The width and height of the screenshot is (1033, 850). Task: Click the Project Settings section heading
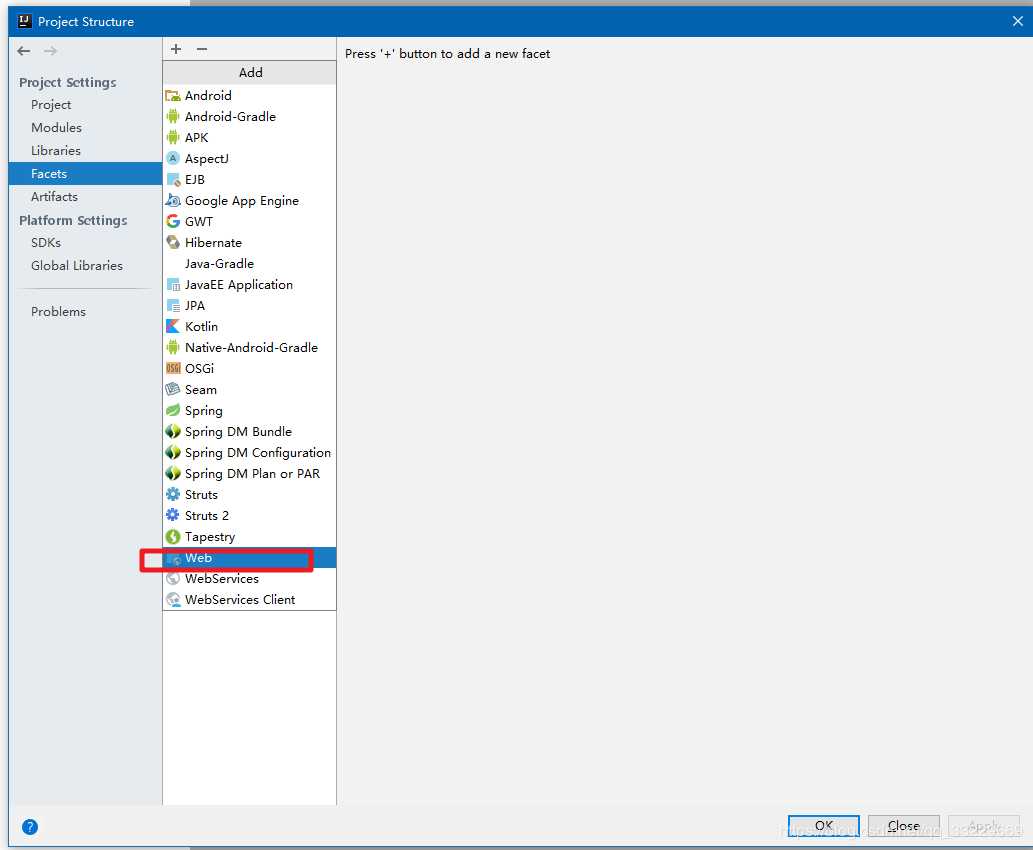point(67,82)
